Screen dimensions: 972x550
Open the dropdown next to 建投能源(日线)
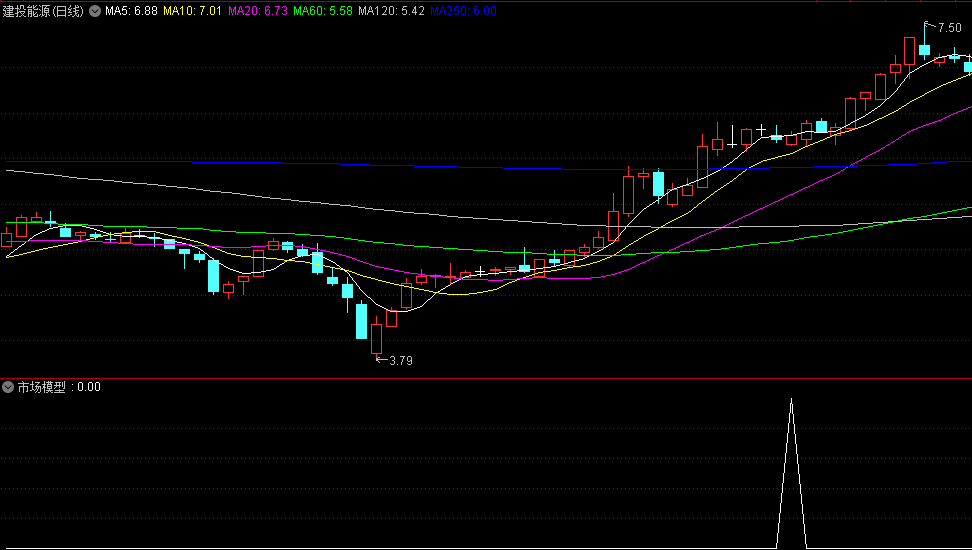point(95,11)
